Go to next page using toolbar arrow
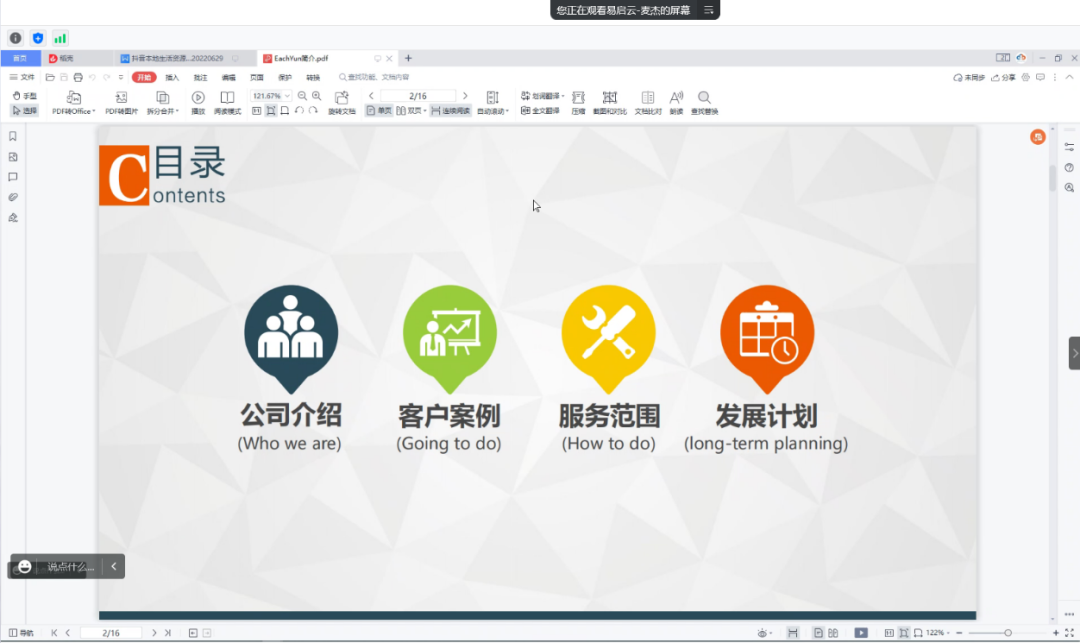The width and height of the screenshot is (1080, 643). click(x=465, y=96)
